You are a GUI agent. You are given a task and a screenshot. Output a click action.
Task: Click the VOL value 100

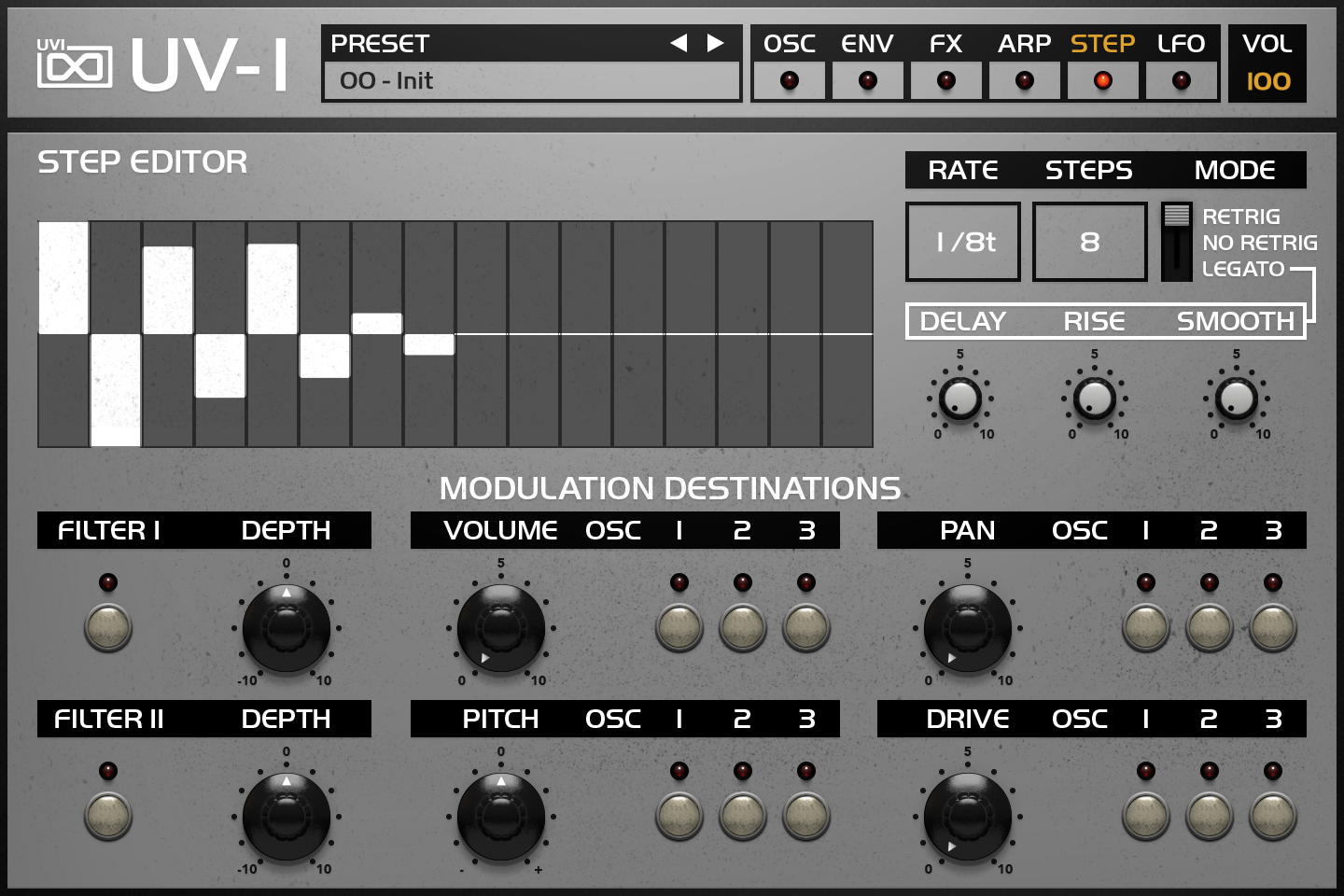(1268, 81)
